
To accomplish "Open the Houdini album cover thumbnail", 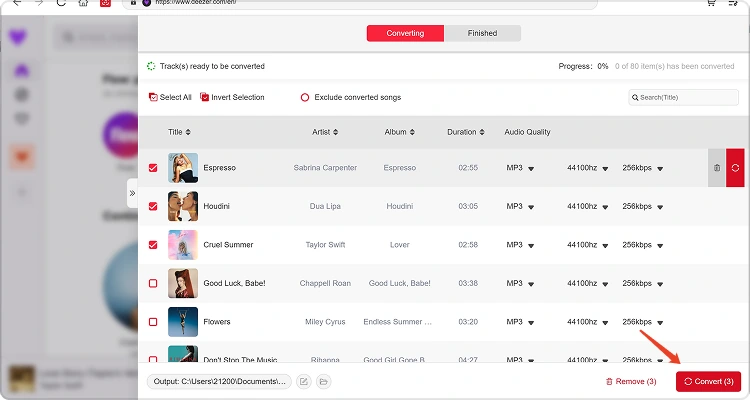I will point(183,206).
